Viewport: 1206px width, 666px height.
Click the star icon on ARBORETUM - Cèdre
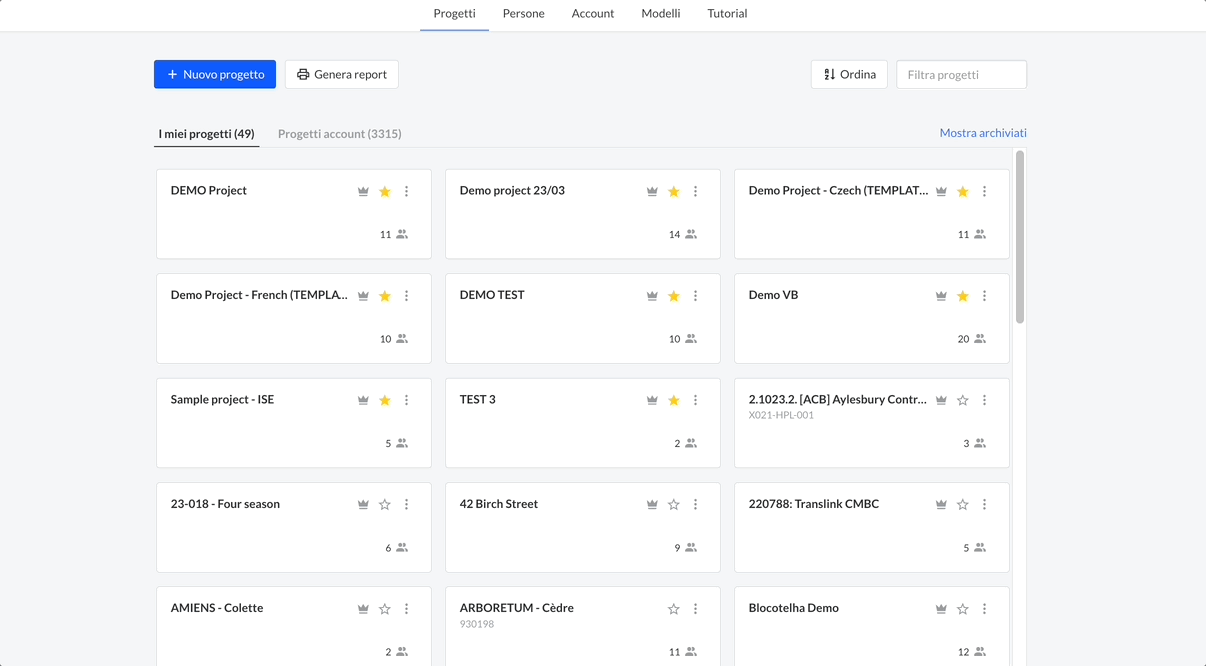tap(674, 609)
